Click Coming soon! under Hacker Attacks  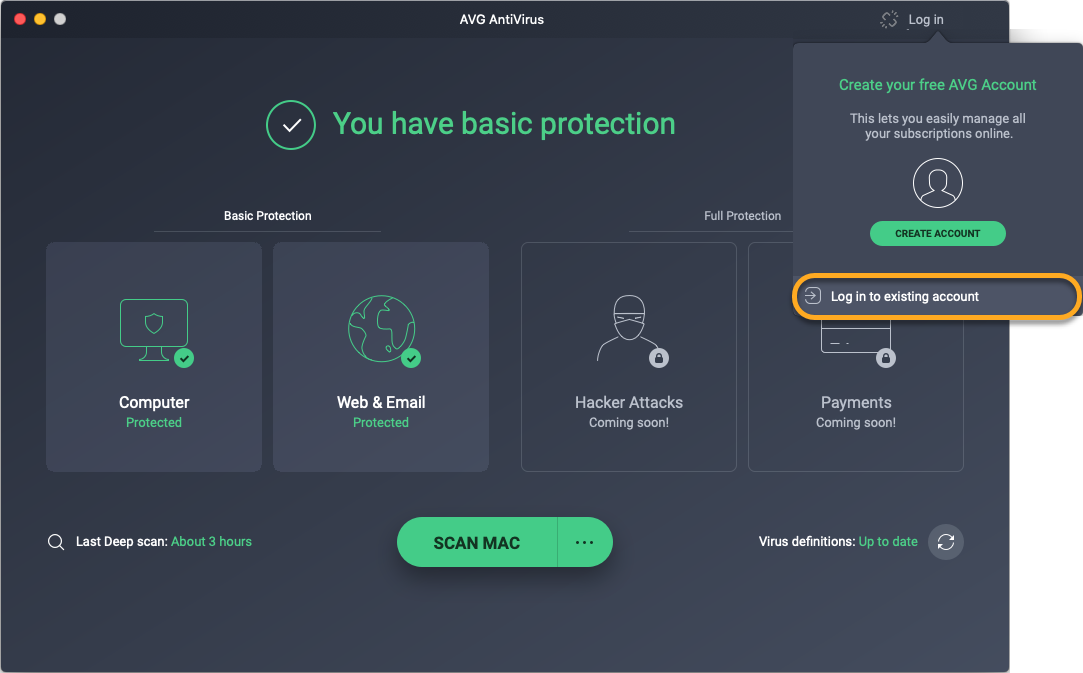(629, 422)
